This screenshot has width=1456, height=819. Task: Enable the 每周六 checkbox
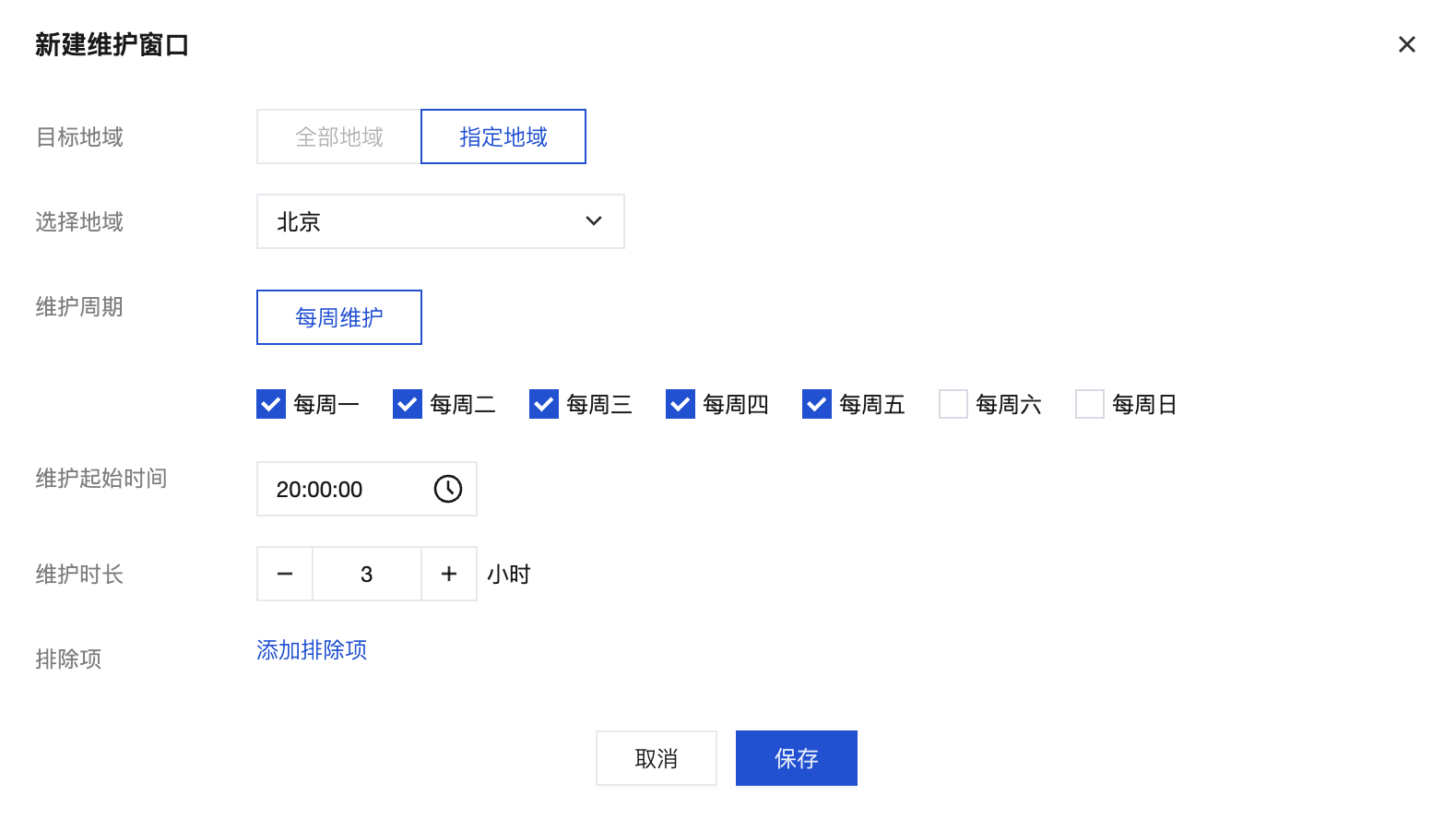(x=953, y=404)
